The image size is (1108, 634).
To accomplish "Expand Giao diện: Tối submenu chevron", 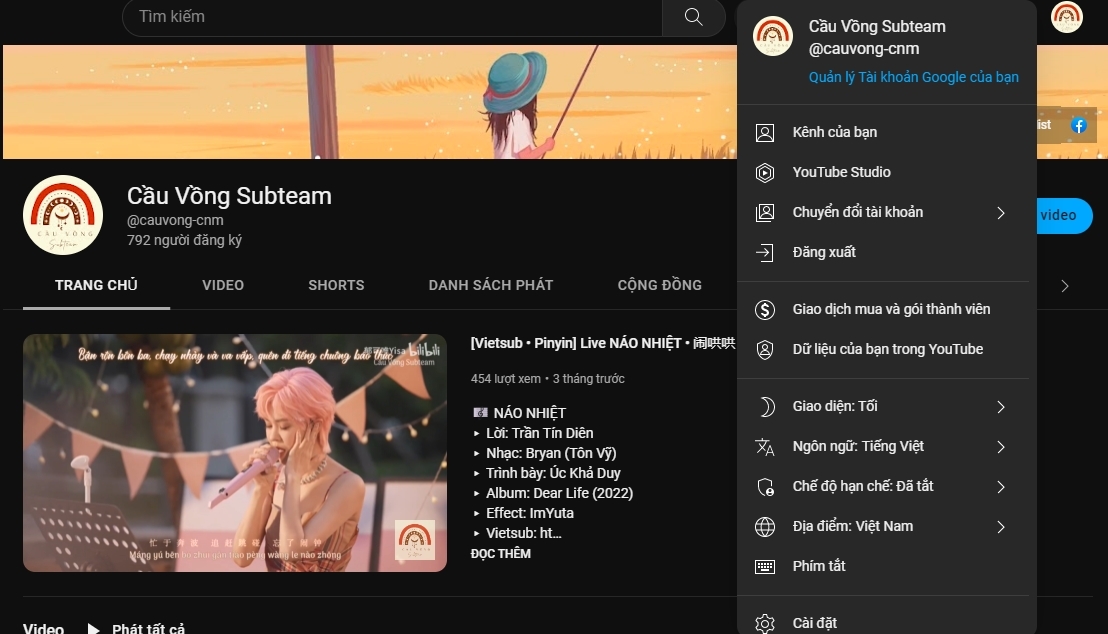I will tap(1001, 406).
